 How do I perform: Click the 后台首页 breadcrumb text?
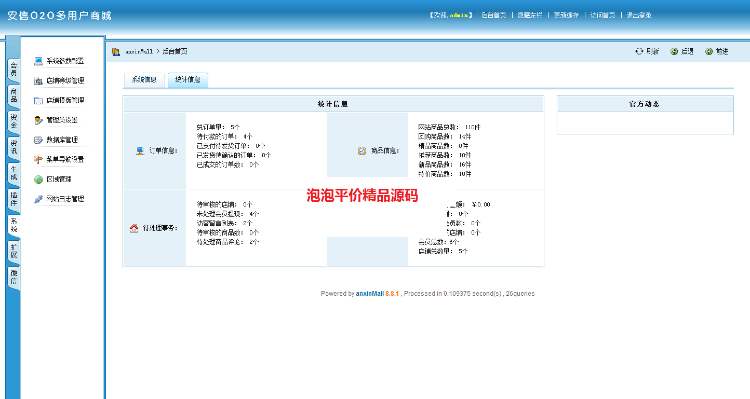pyautogui.click(x=175, y=51)
